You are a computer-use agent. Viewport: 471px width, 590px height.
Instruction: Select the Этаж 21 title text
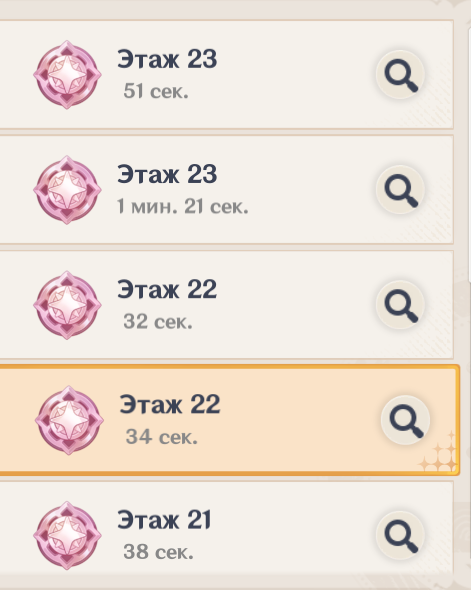pyautogui.click(x=164, y=520)
